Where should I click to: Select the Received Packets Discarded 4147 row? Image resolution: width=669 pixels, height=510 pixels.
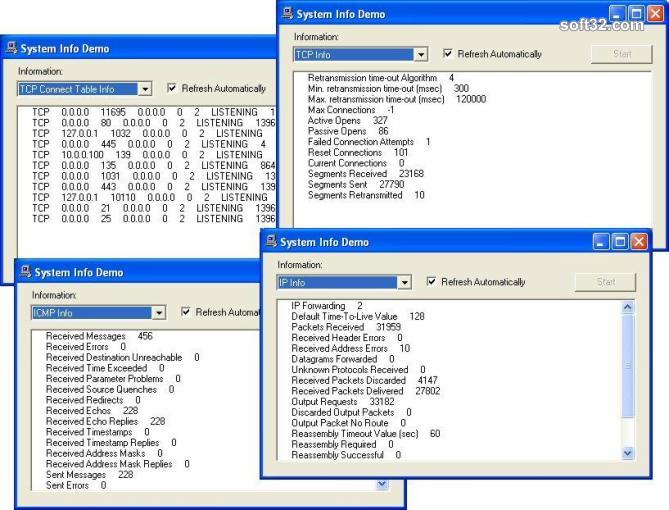click(x=364, y=380)
